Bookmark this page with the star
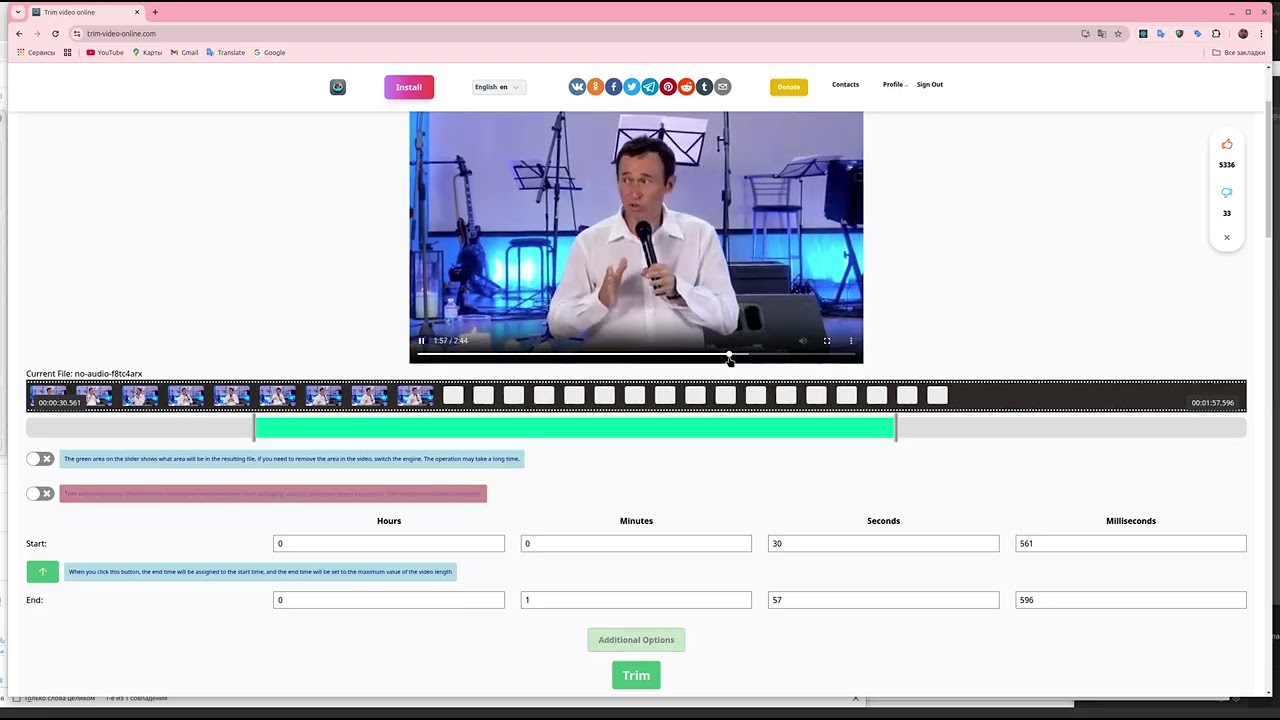This screenshot has width=1280, height=720. 1118,33
